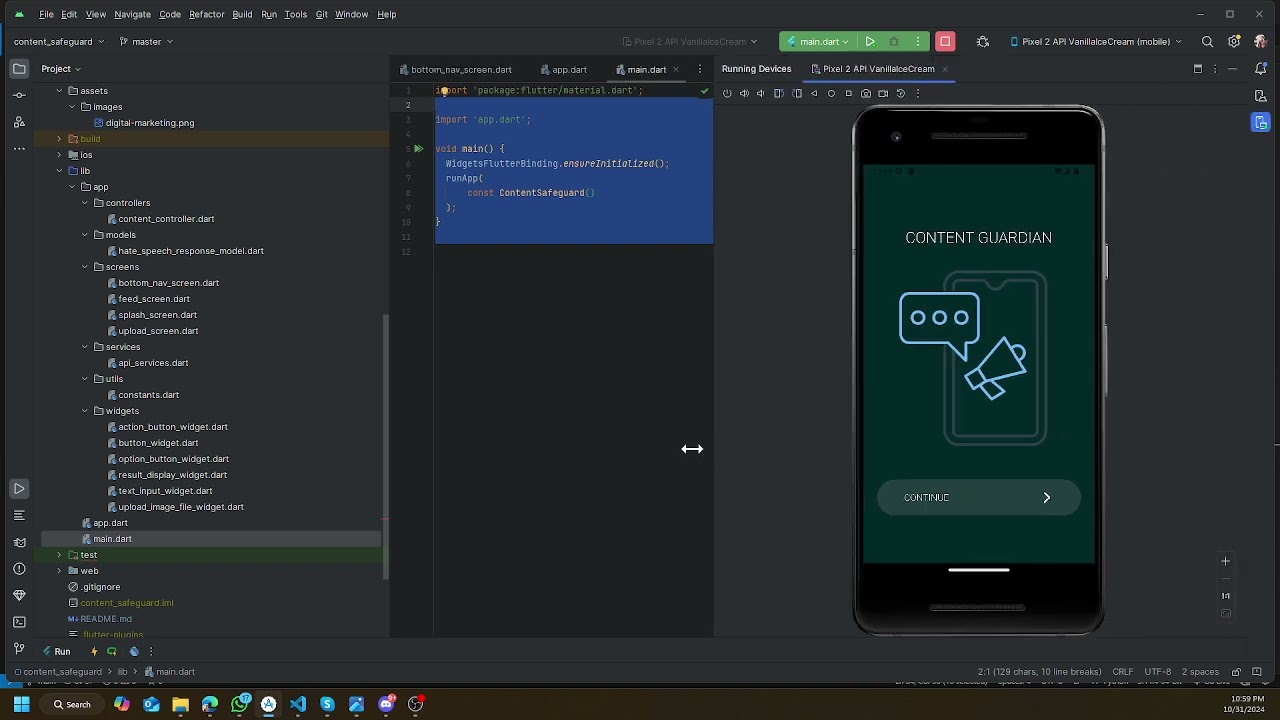This screenshot has height=720, width=1280.
Task: Click 2 spaces indent setting
Action: (x=1200, y=672)
